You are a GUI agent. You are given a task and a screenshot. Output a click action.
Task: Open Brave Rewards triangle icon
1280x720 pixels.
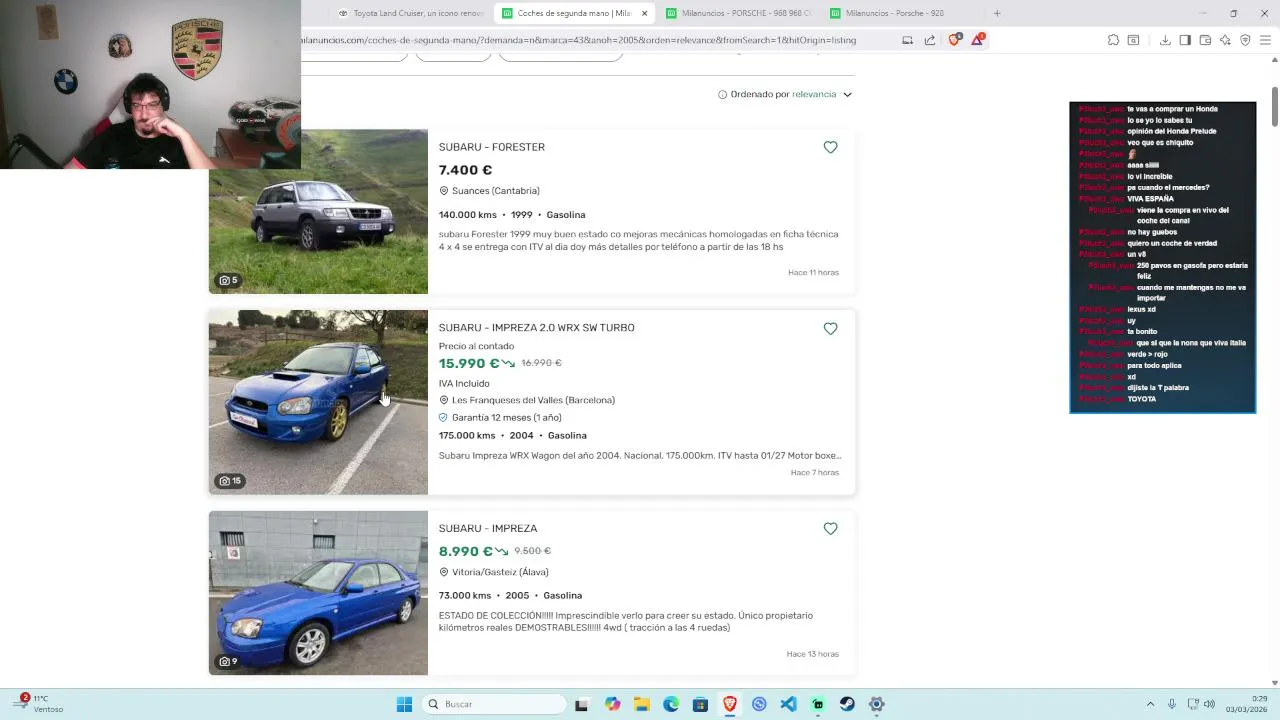click(978, 40)
